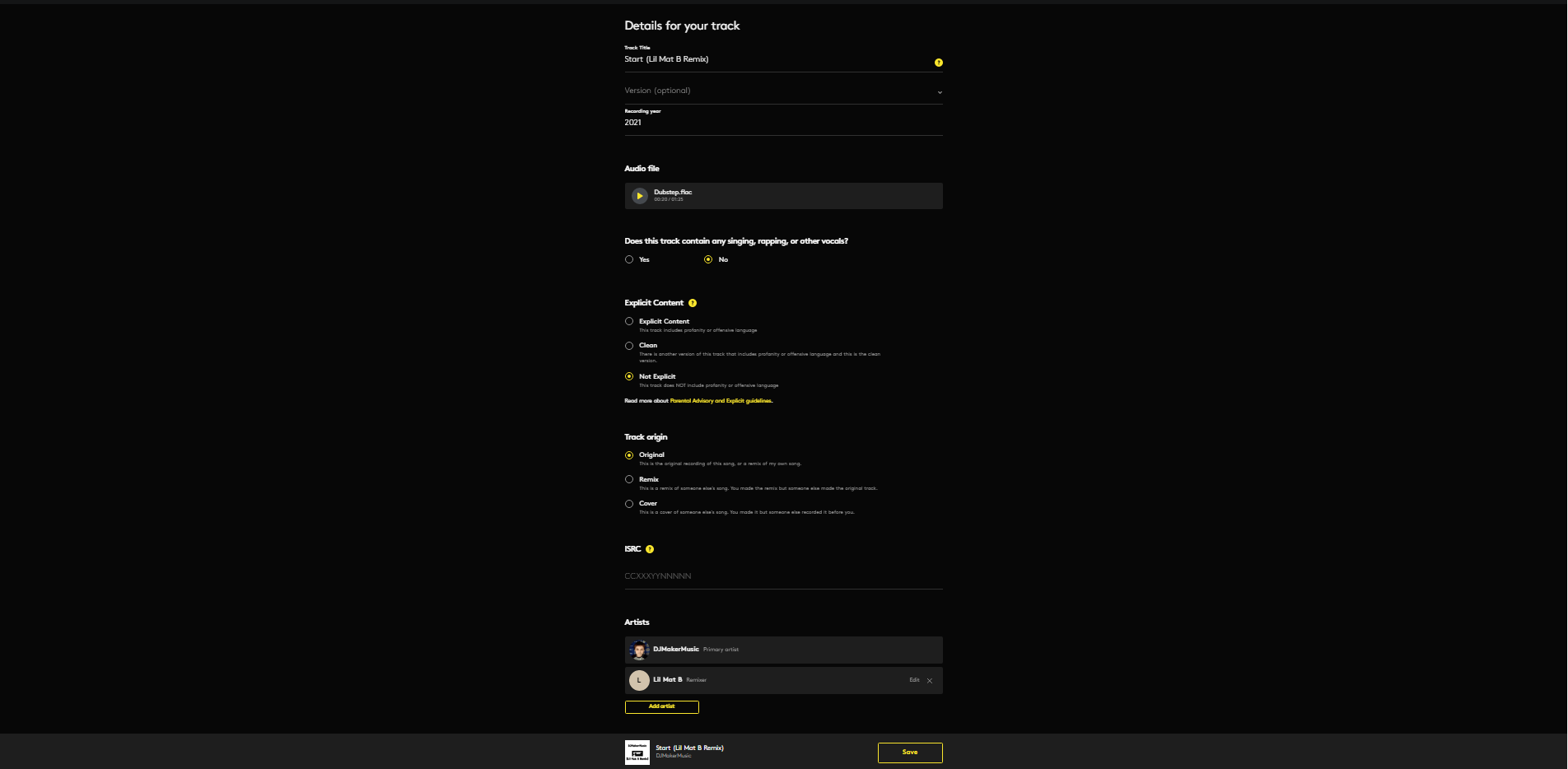This screenshot has width=1568, height=769.
Task: Mark track as Explicit Content
Action: 629,322
